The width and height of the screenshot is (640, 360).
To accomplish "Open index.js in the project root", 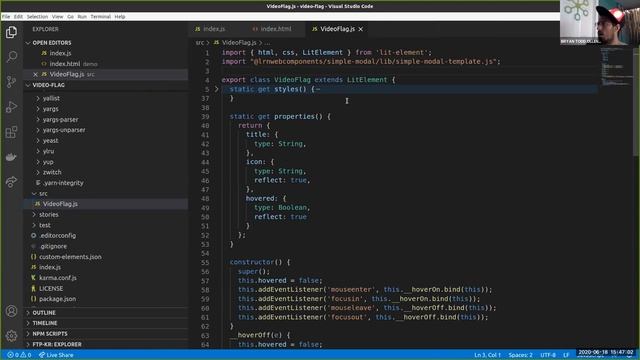I will [50, 267].
